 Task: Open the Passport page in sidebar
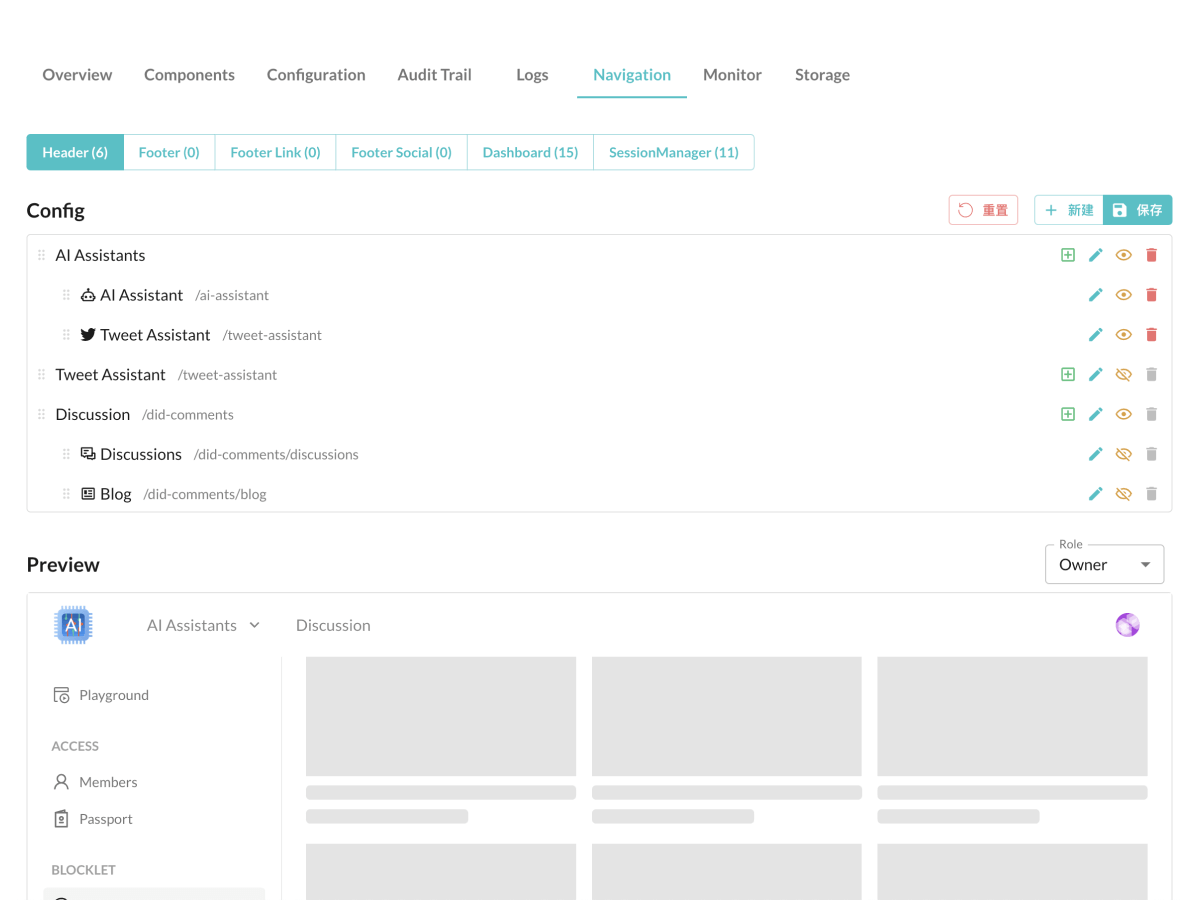point(104,818)
